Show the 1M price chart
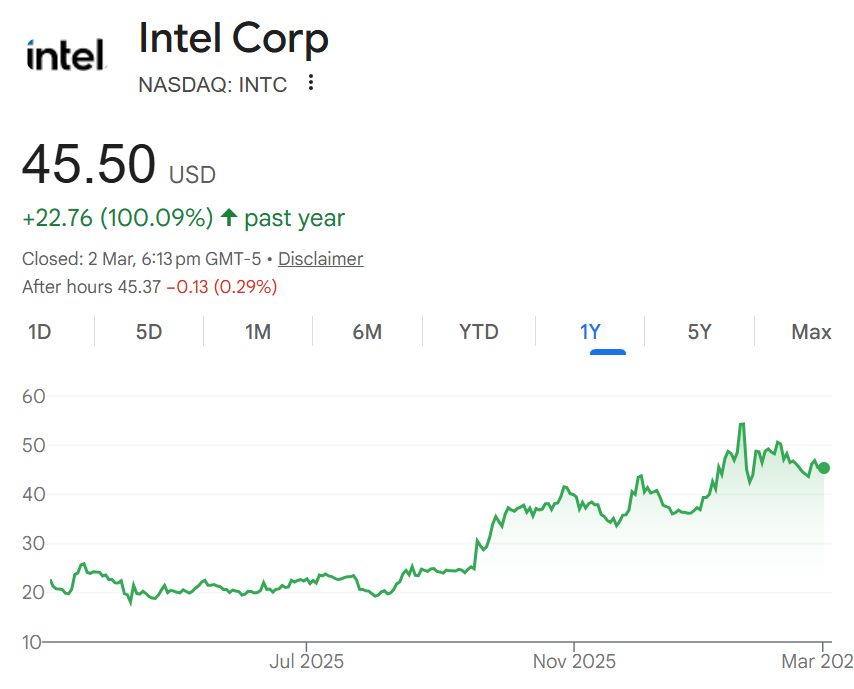The image size is (854, 689). tap(258, 332)
